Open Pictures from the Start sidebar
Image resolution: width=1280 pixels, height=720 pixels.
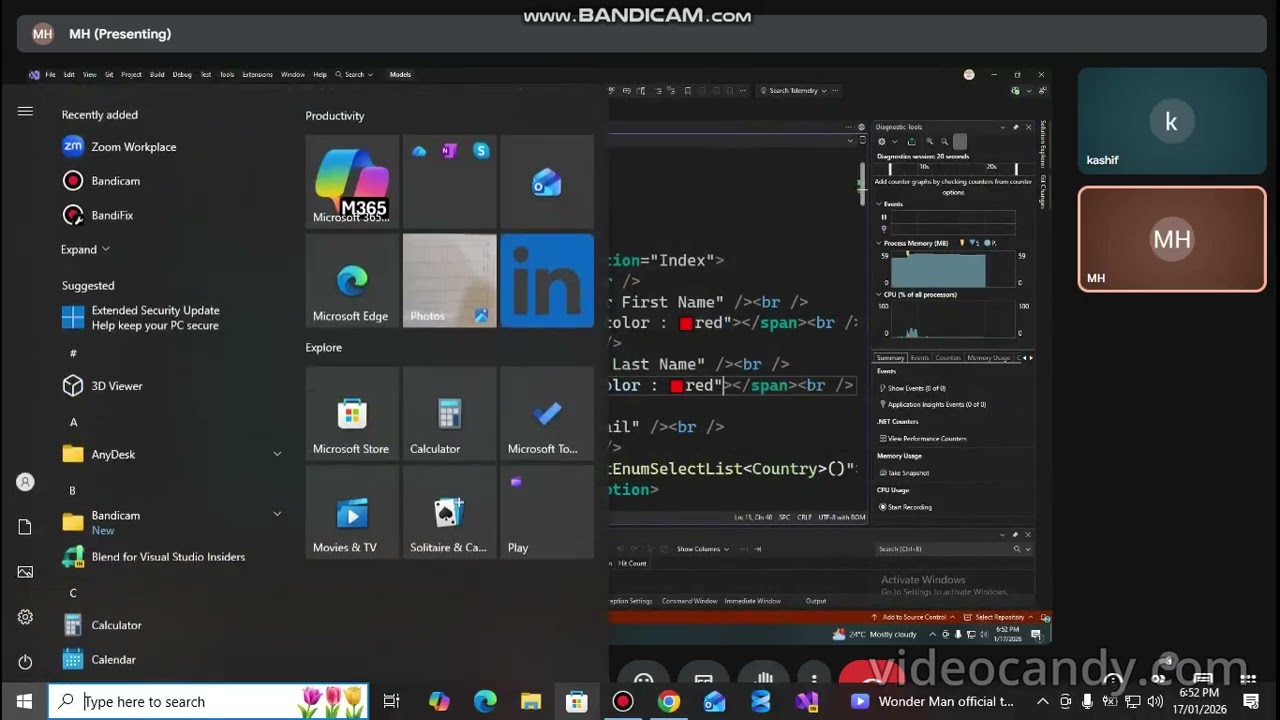point(25,572)
